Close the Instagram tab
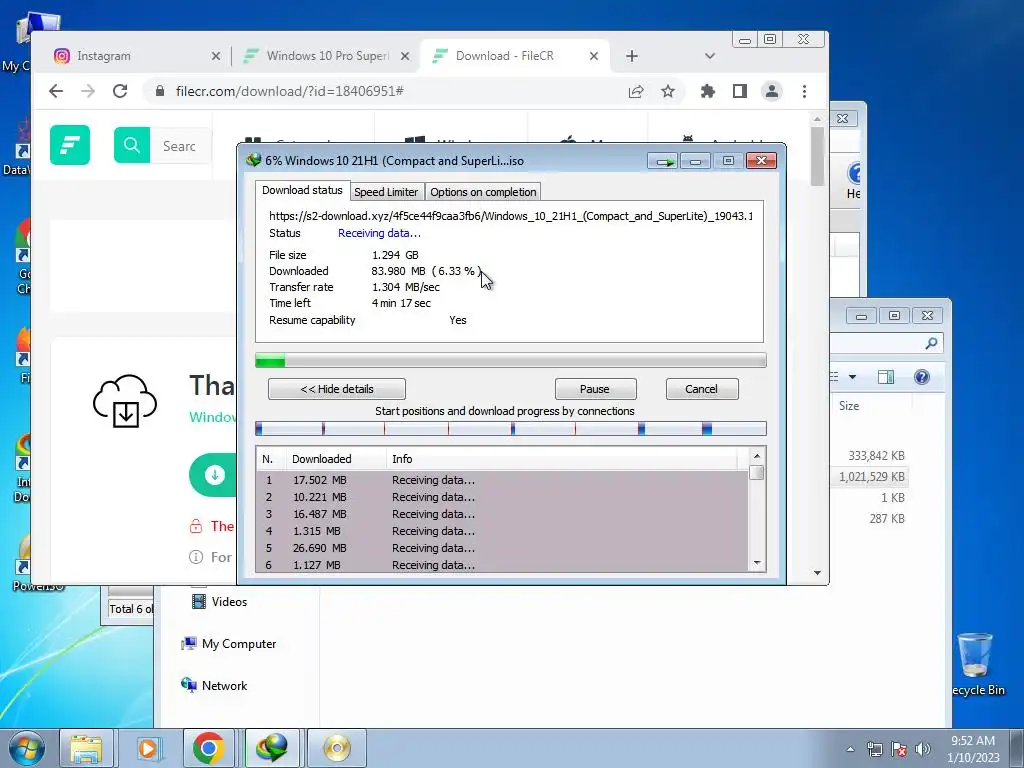The height and width of the screenshot is (768, 1024). [x=216, y=56]
